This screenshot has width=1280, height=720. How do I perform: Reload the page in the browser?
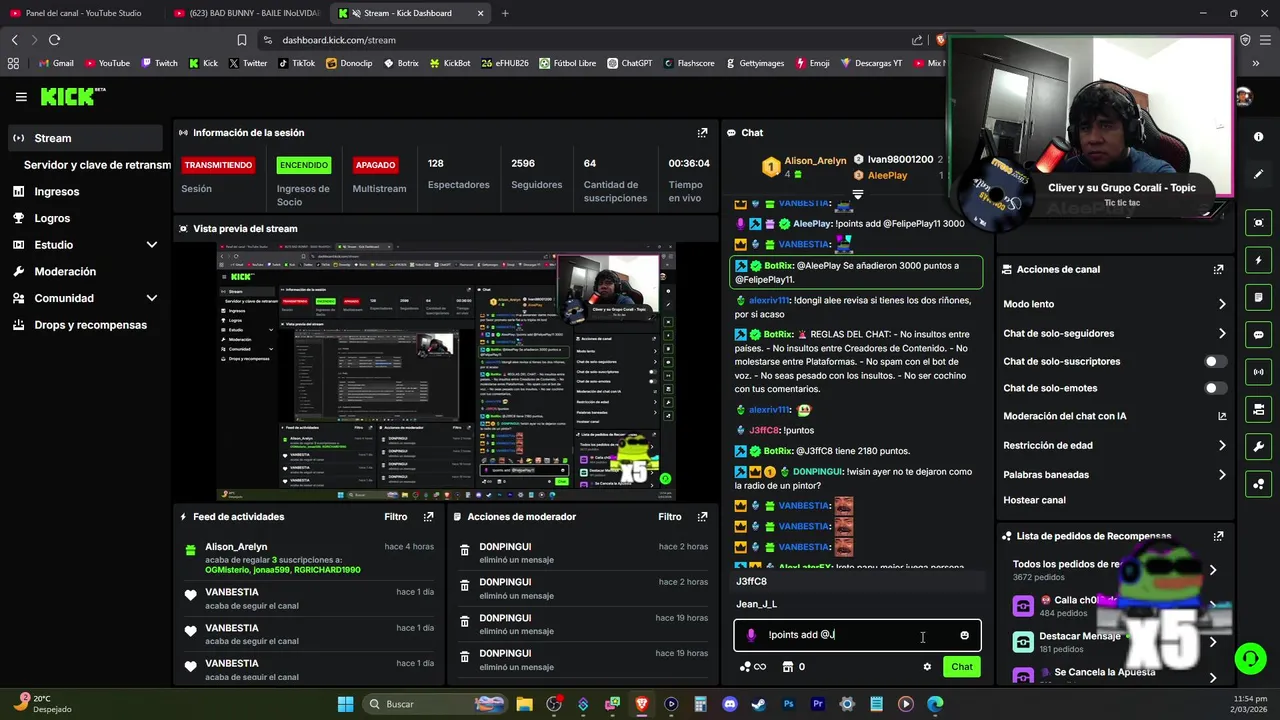tap(54, 40)
